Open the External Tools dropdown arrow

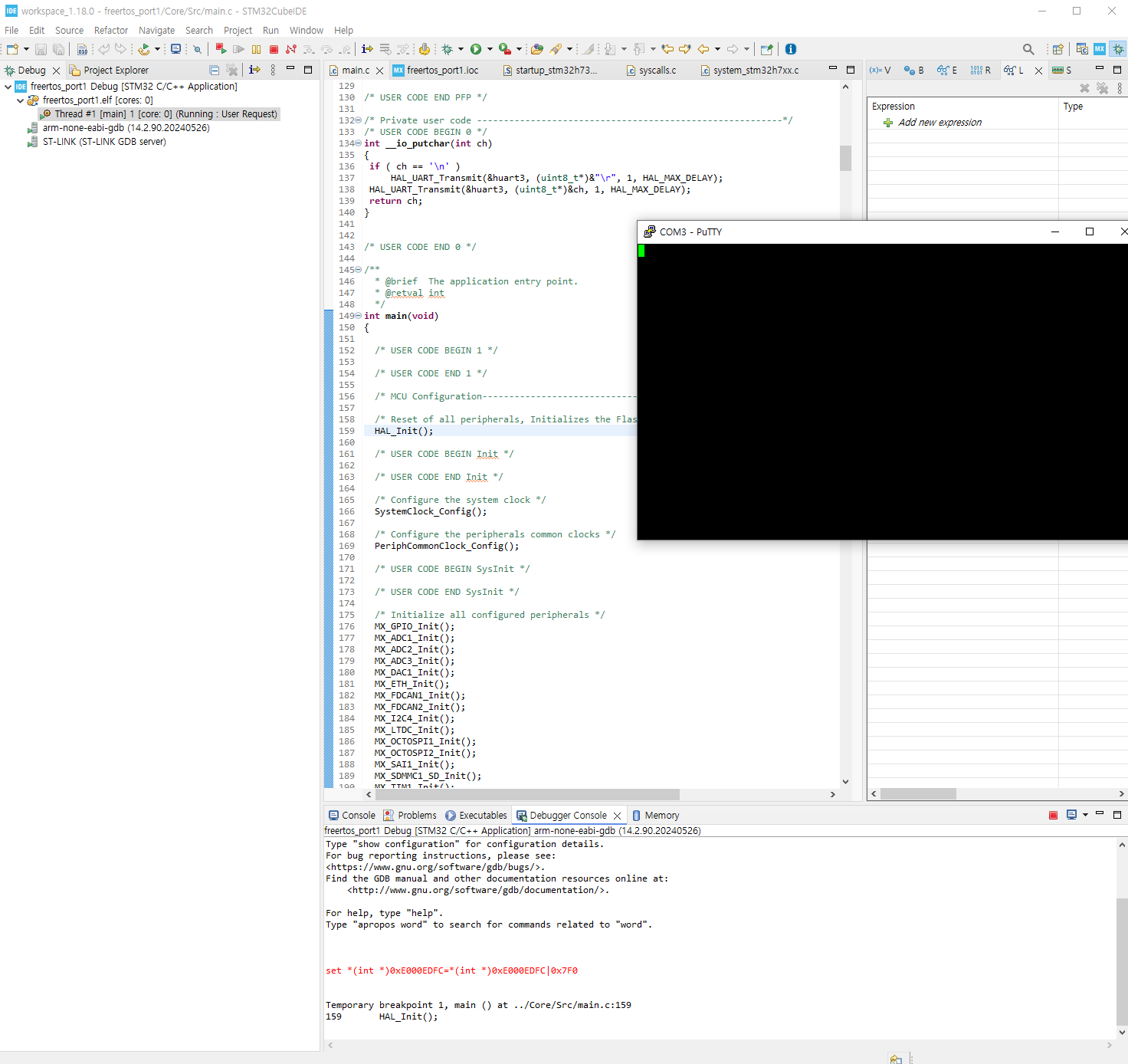pyautogui.click(x=519, y=49)
